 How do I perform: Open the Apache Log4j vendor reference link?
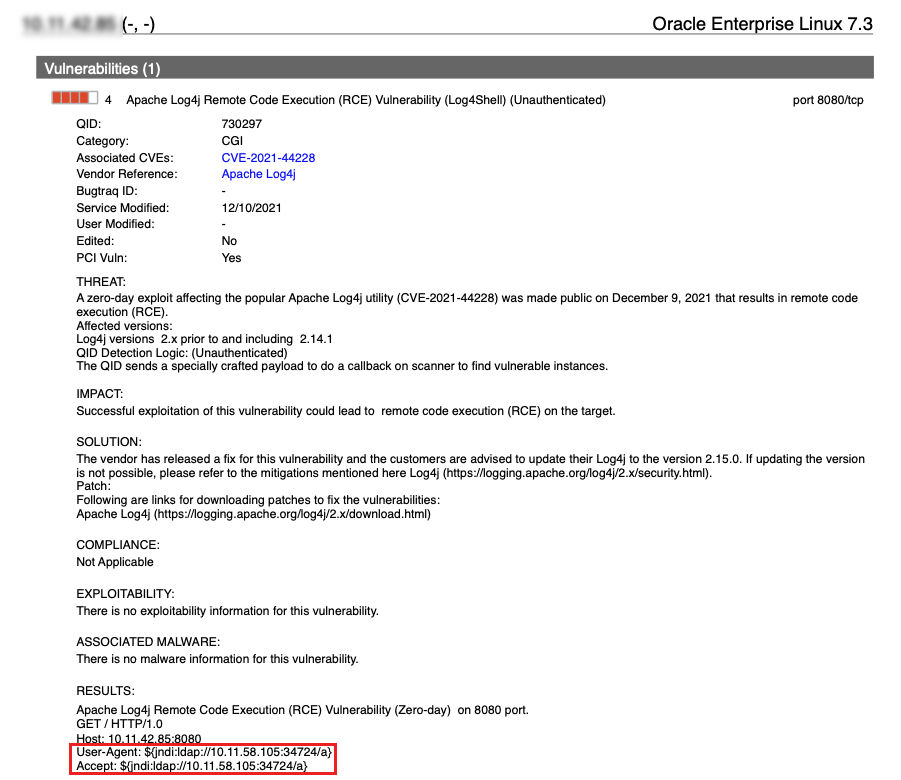[259, 174]
